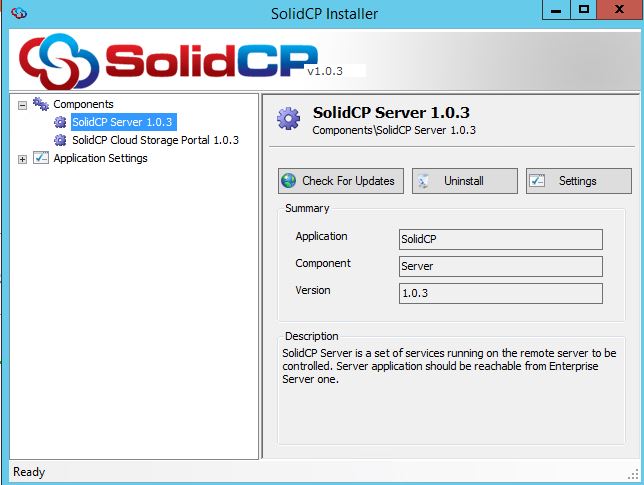Open the component Settings button
The height and width of the screenshot is (485, 644).
tap(579, 181)
